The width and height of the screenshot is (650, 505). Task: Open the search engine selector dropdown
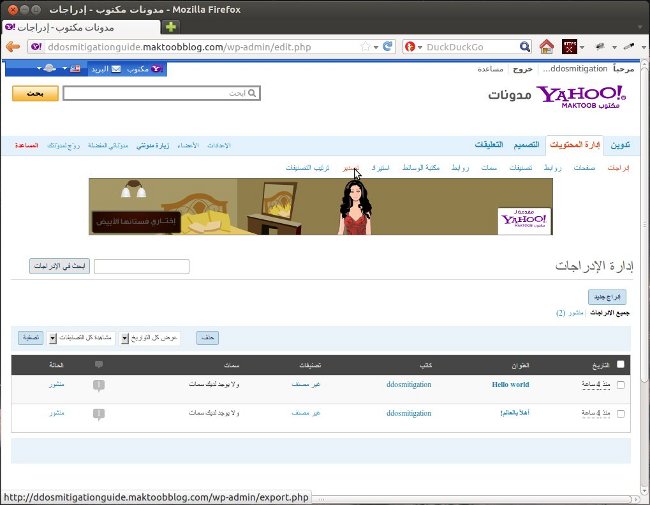tap(413, 47)
